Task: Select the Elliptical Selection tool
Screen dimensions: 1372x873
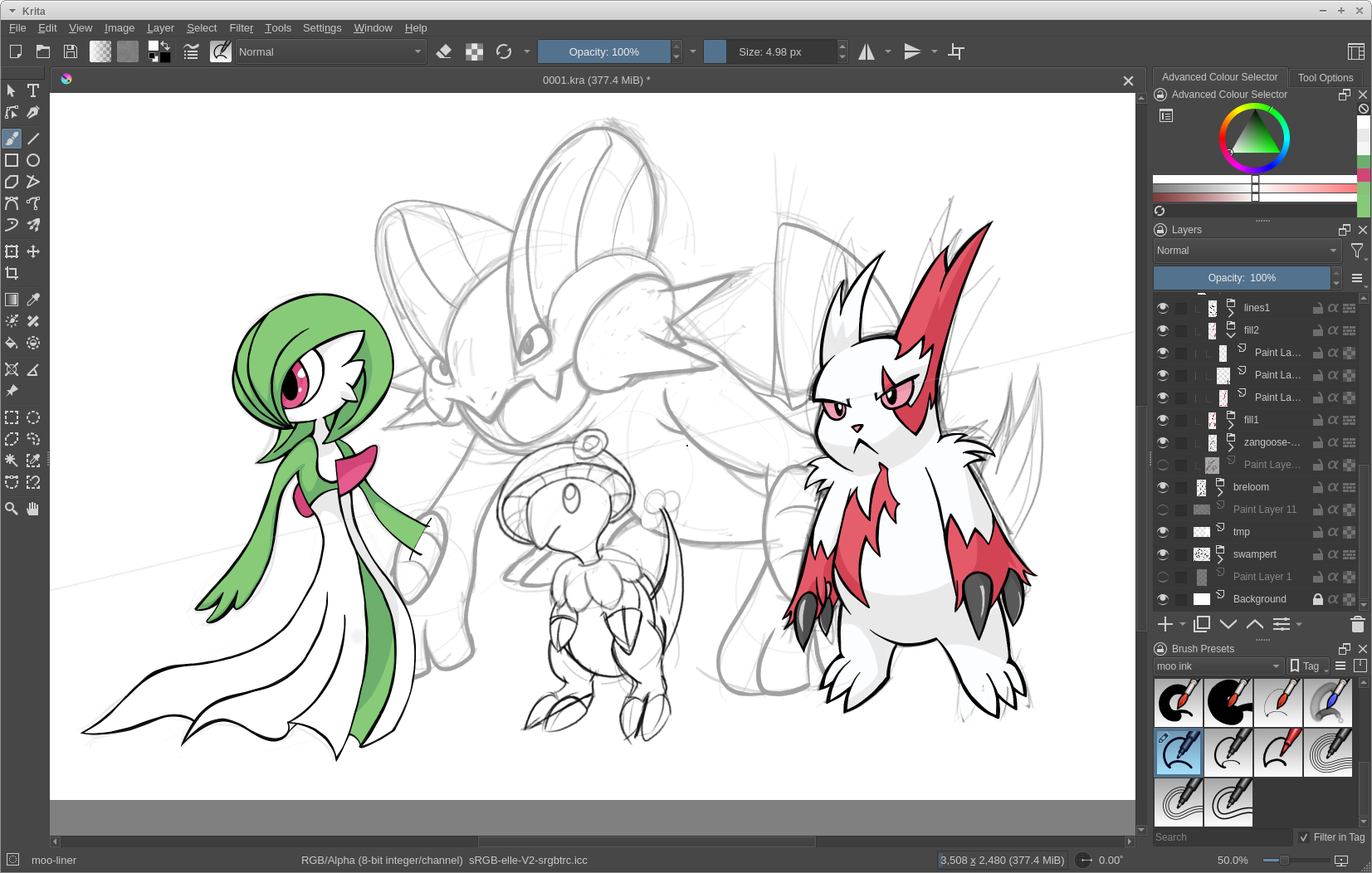Action: click(33, 417)
